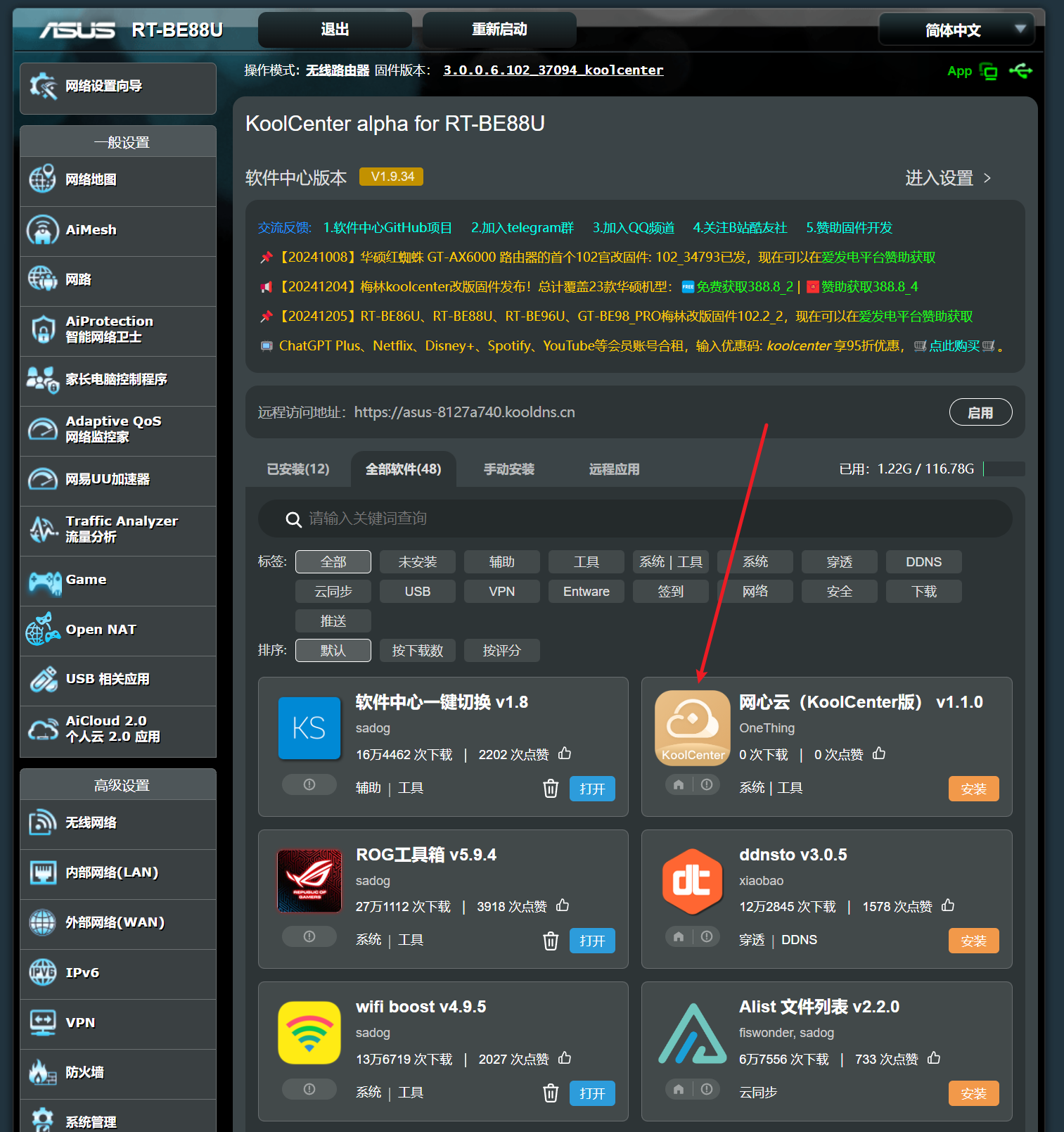Filter by 云同步 tag

[x=333, y=592]
